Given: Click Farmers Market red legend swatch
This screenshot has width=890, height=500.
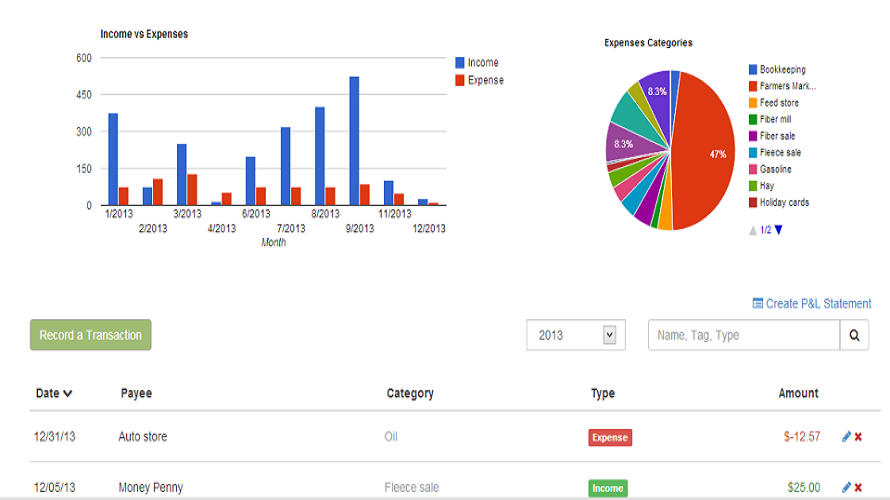Looking at the screenshot, I should click(753, 87).
